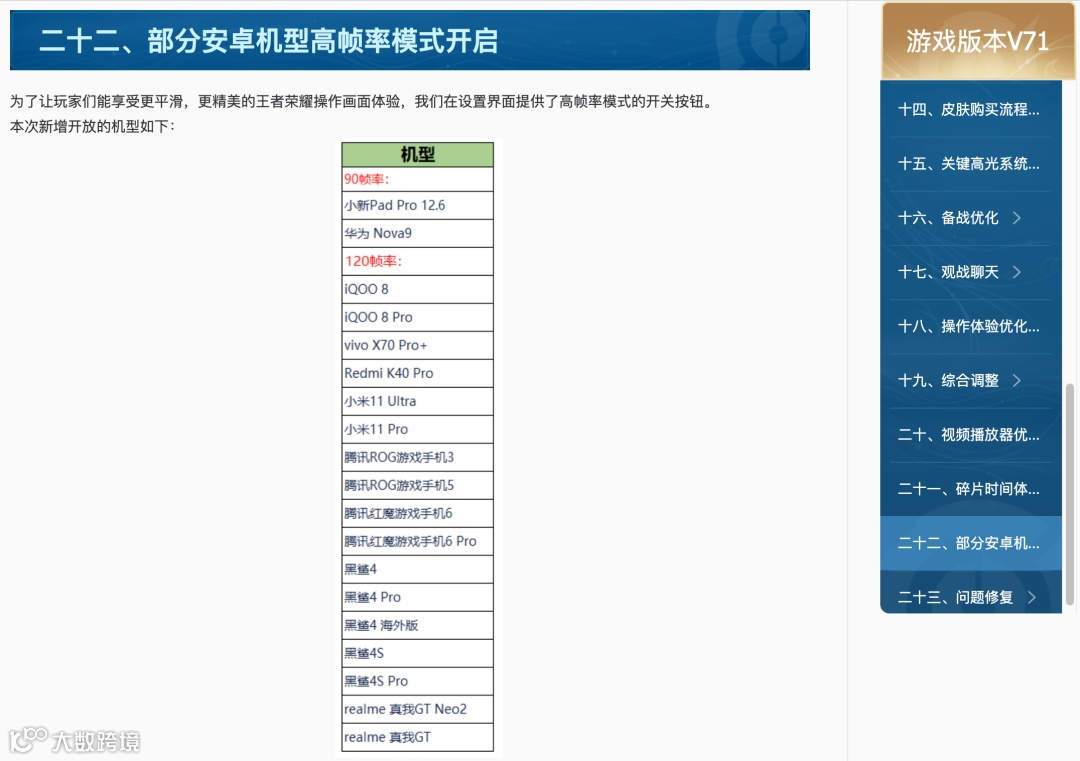Click the 华为 Nova9 cell
This screenshot has height=761, width=1080.
click(417, 233)
